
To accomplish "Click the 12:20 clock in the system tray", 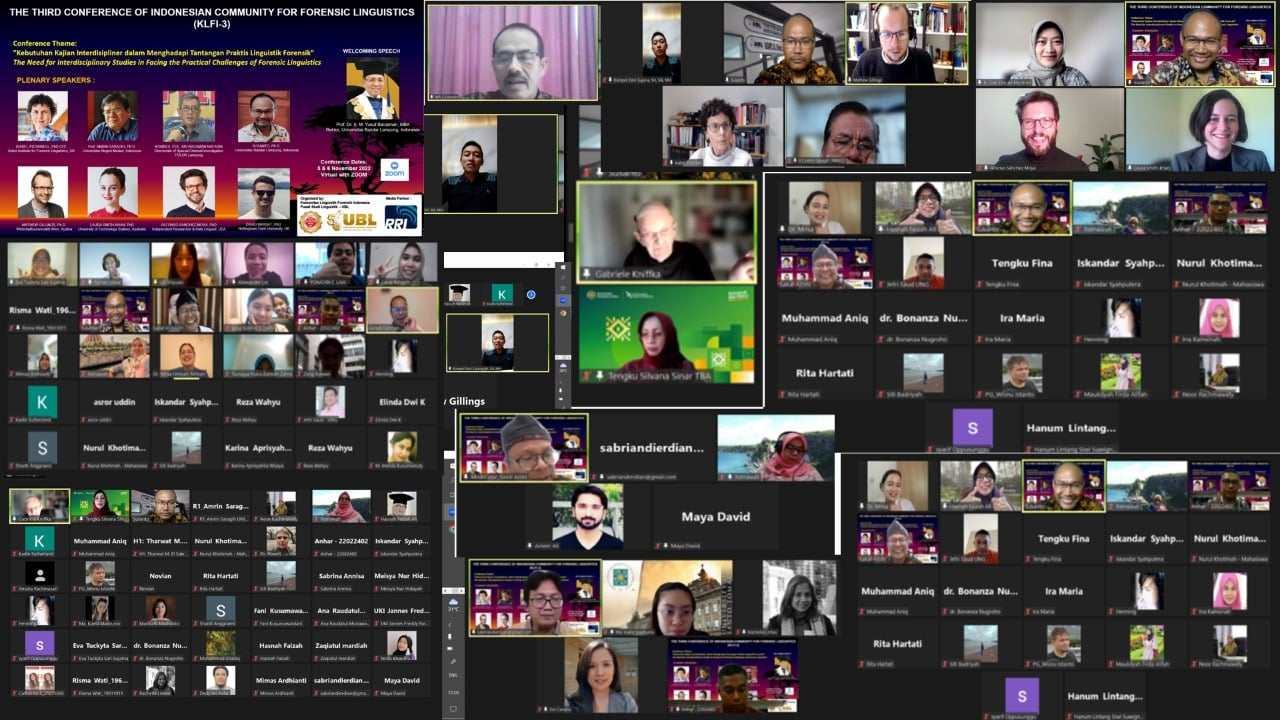I will click(x=453, y=691).
